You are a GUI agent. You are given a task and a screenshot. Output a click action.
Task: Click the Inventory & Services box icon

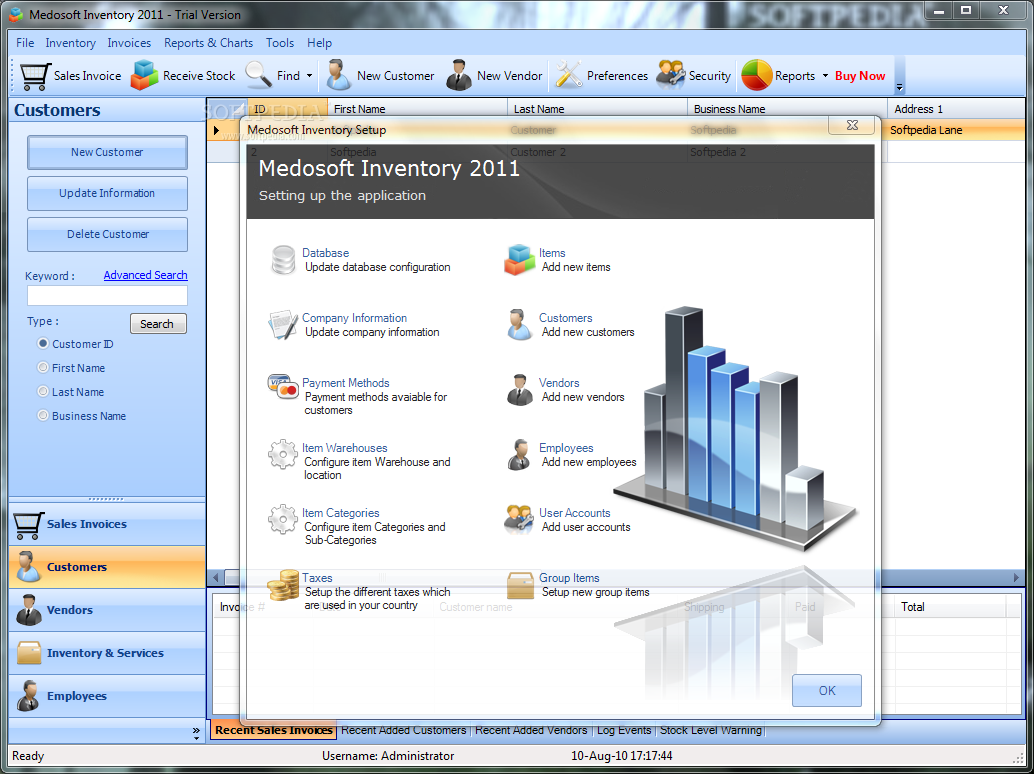(29, 653)
